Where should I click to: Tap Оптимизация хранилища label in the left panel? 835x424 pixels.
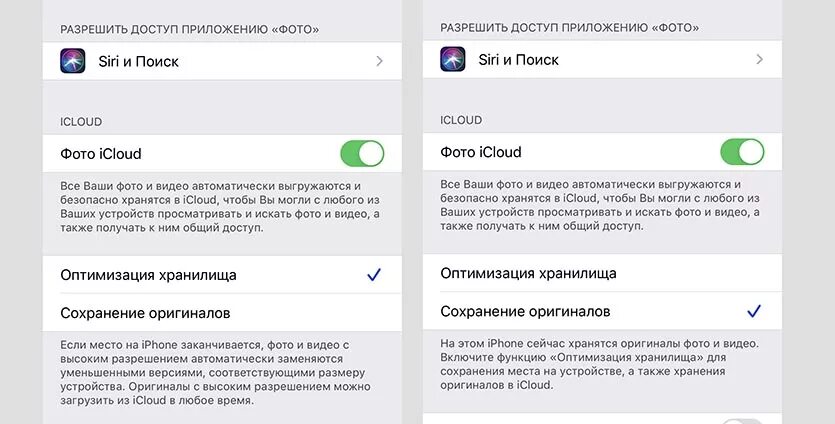tap(149, 275)
